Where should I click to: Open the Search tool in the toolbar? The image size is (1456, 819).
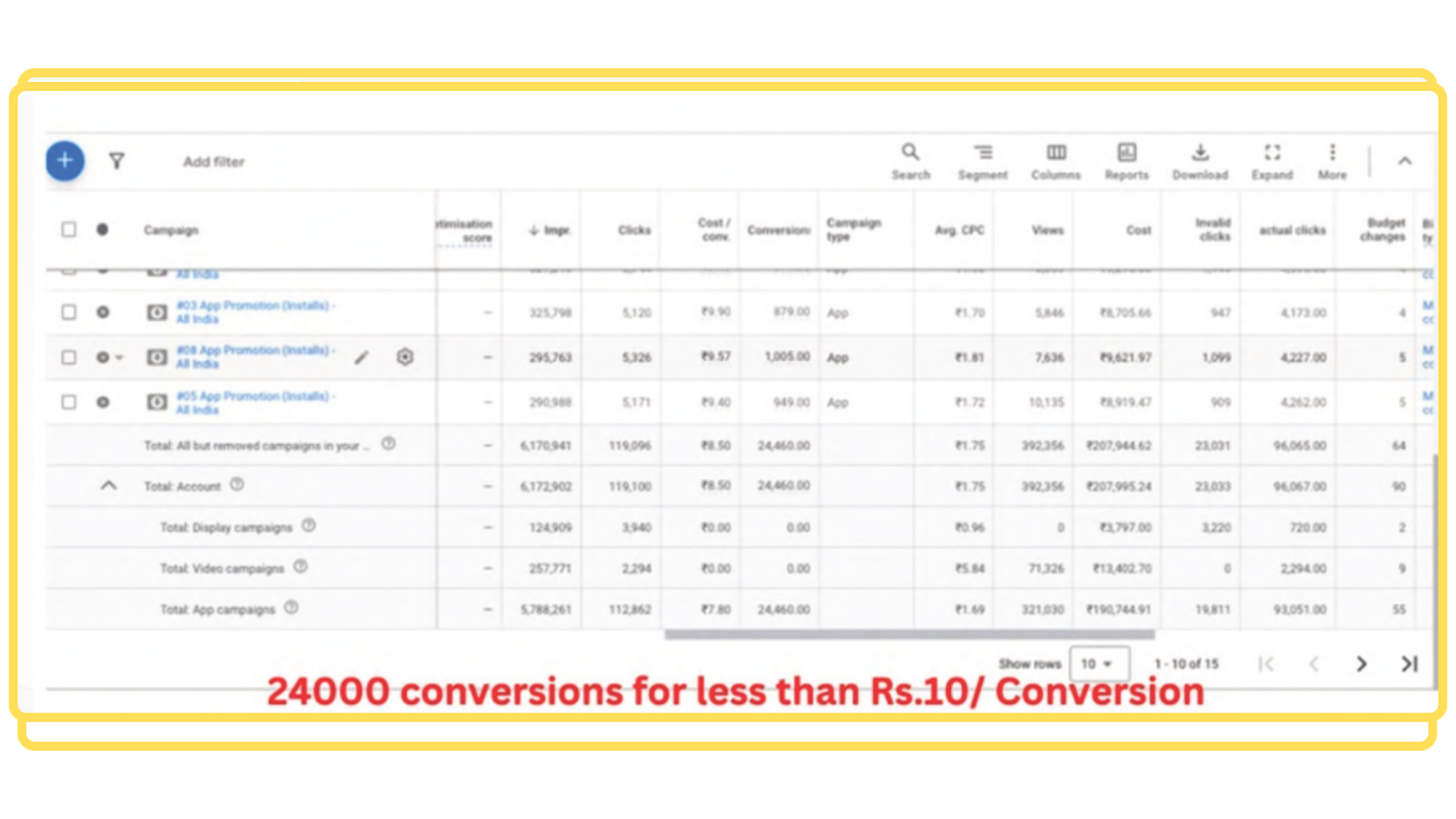click(910, 161)
